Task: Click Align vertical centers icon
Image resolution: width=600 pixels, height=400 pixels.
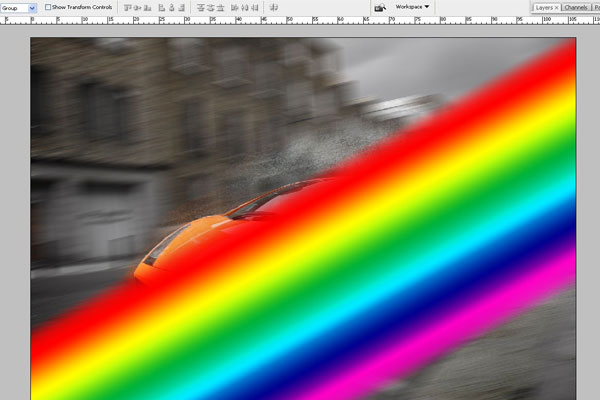Action: [137, 8]
